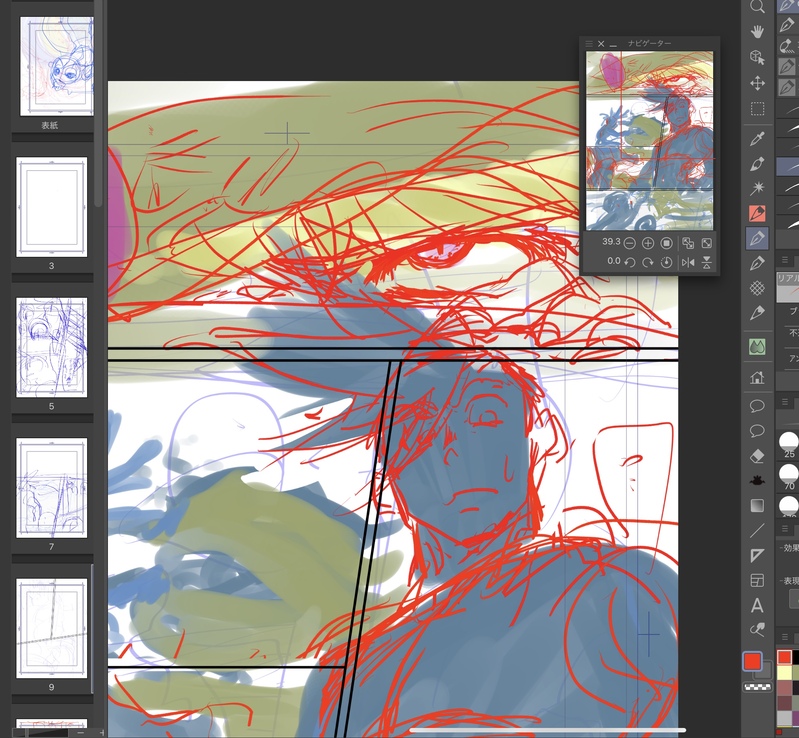799x738 pixels.
Task: Click the Navigator zoom value 39.3
Action: pos(611,242)
